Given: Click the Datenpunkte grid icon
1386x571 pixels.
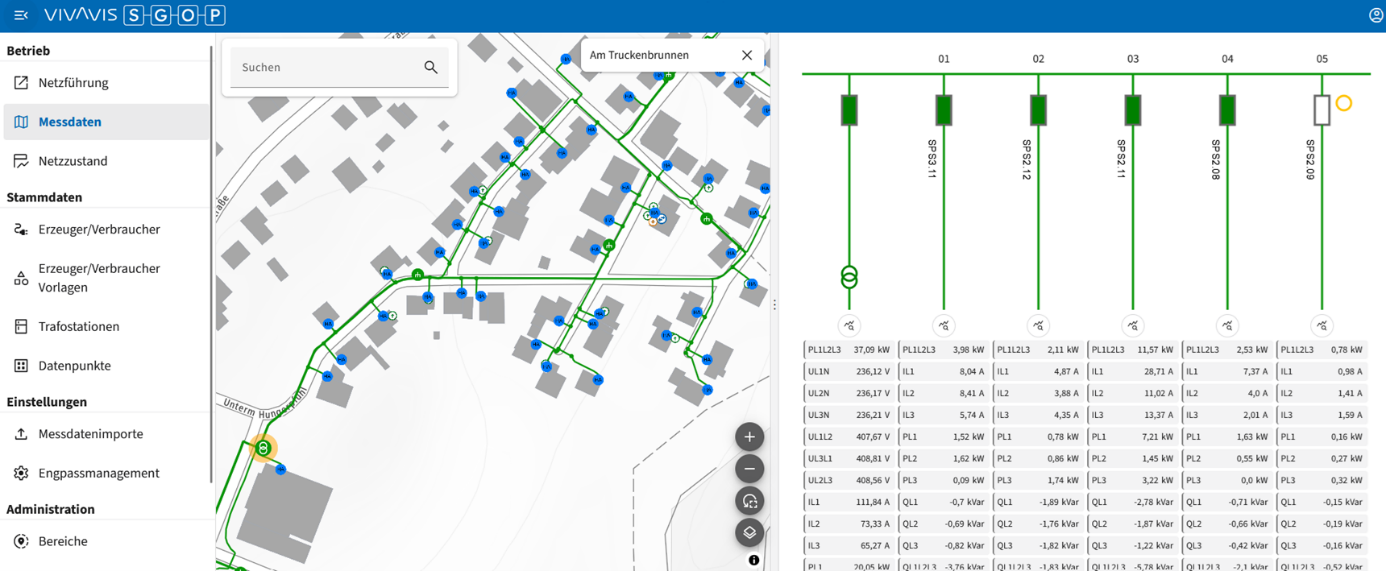Looking at the screenshot, I should [x=21, y=366].
